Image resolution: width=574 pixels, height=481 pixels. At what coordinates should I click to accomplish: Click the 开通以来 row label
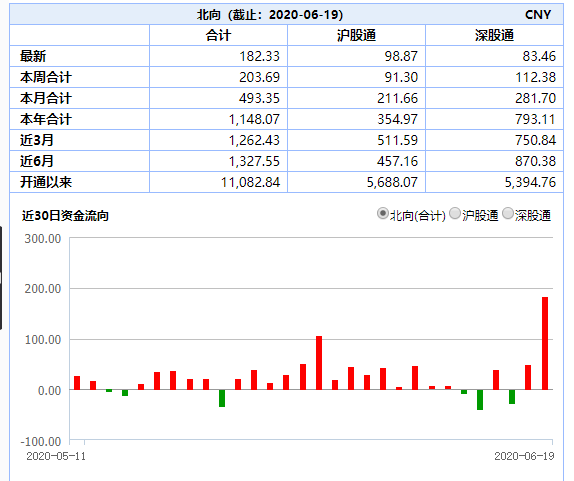(46, 182)
